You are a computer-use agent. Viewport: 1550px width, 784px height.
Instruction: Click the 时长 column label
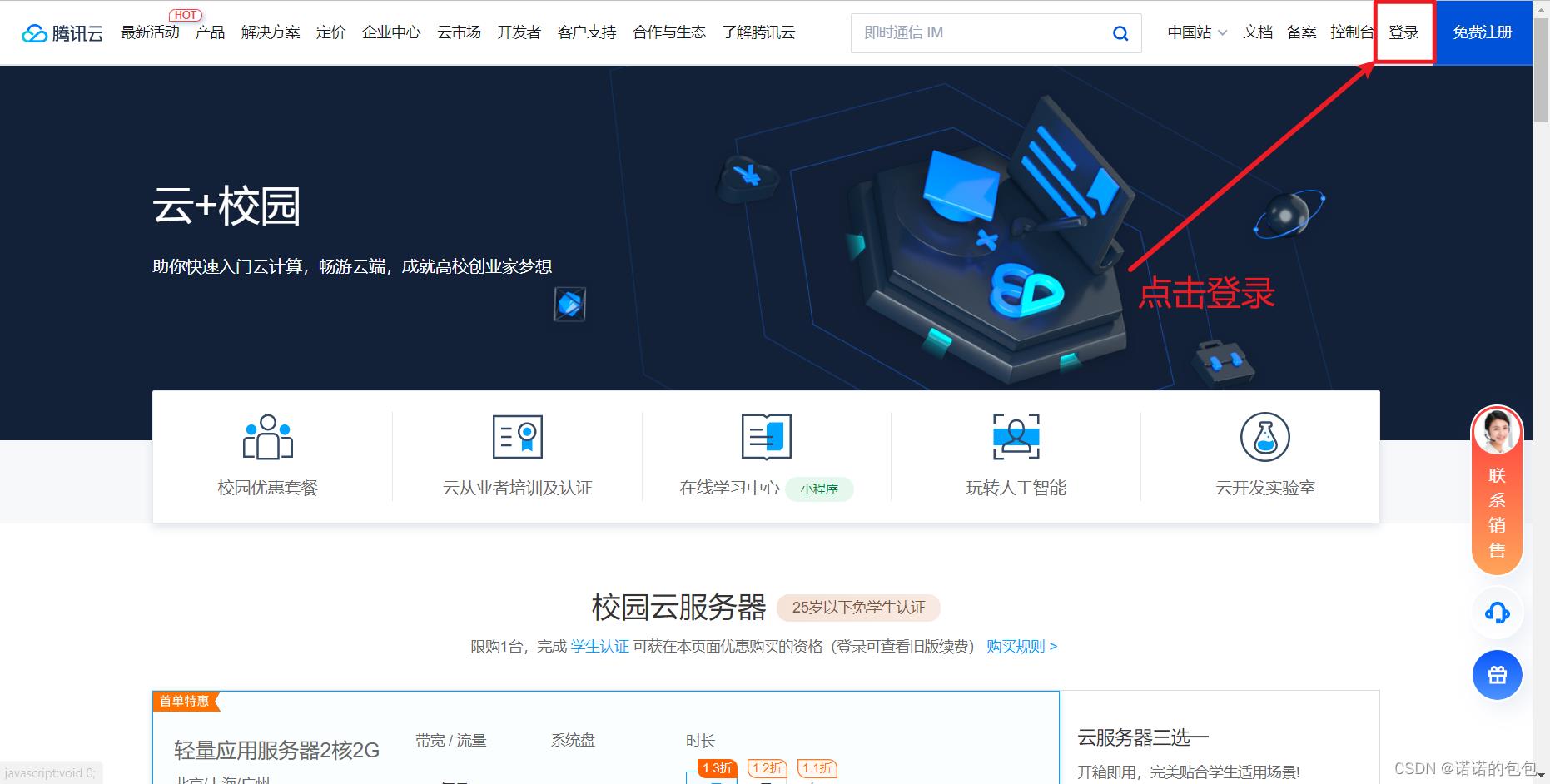point(701,741)
